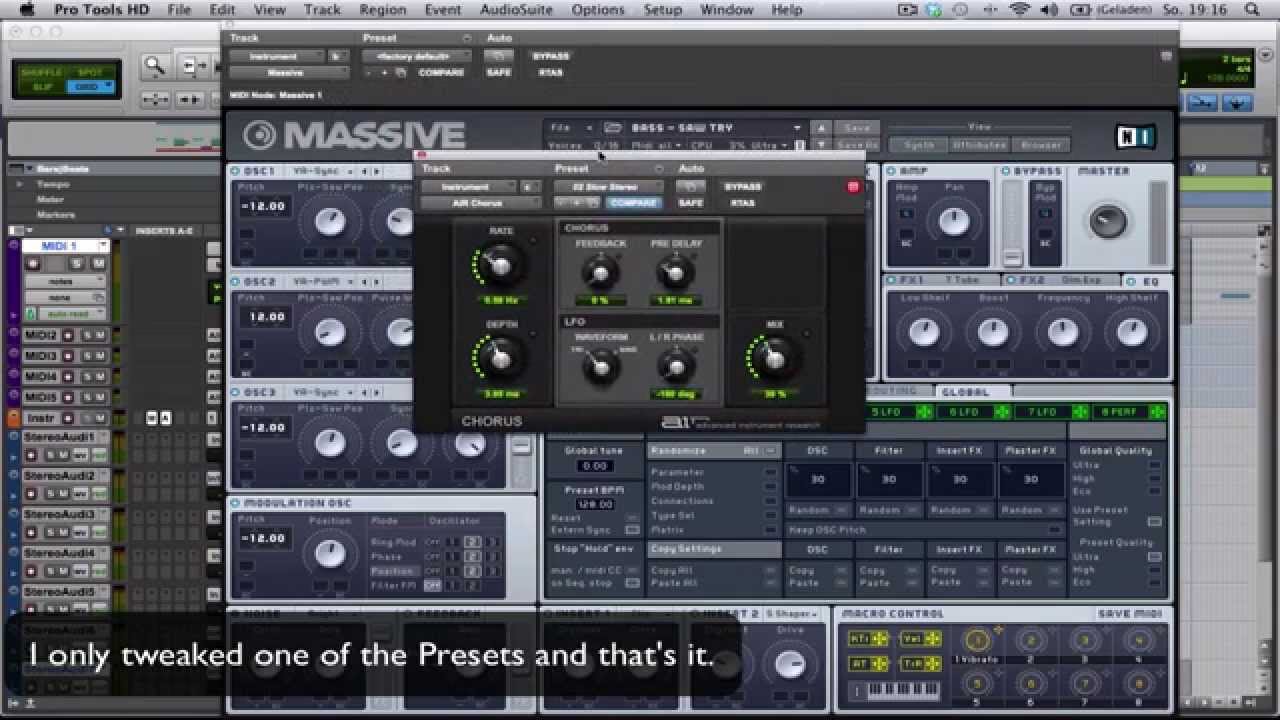Click the EQ Frequency knob
This screenshot has width=1280, height=720.
pos(1063,332)
